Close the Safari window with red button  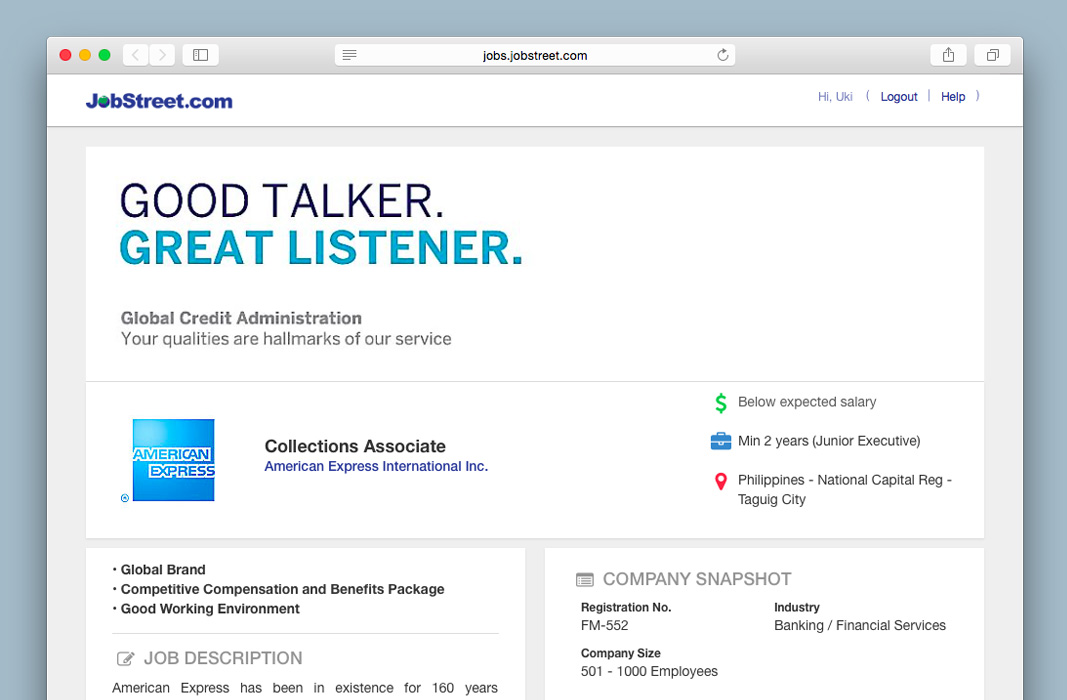point(65,55)
